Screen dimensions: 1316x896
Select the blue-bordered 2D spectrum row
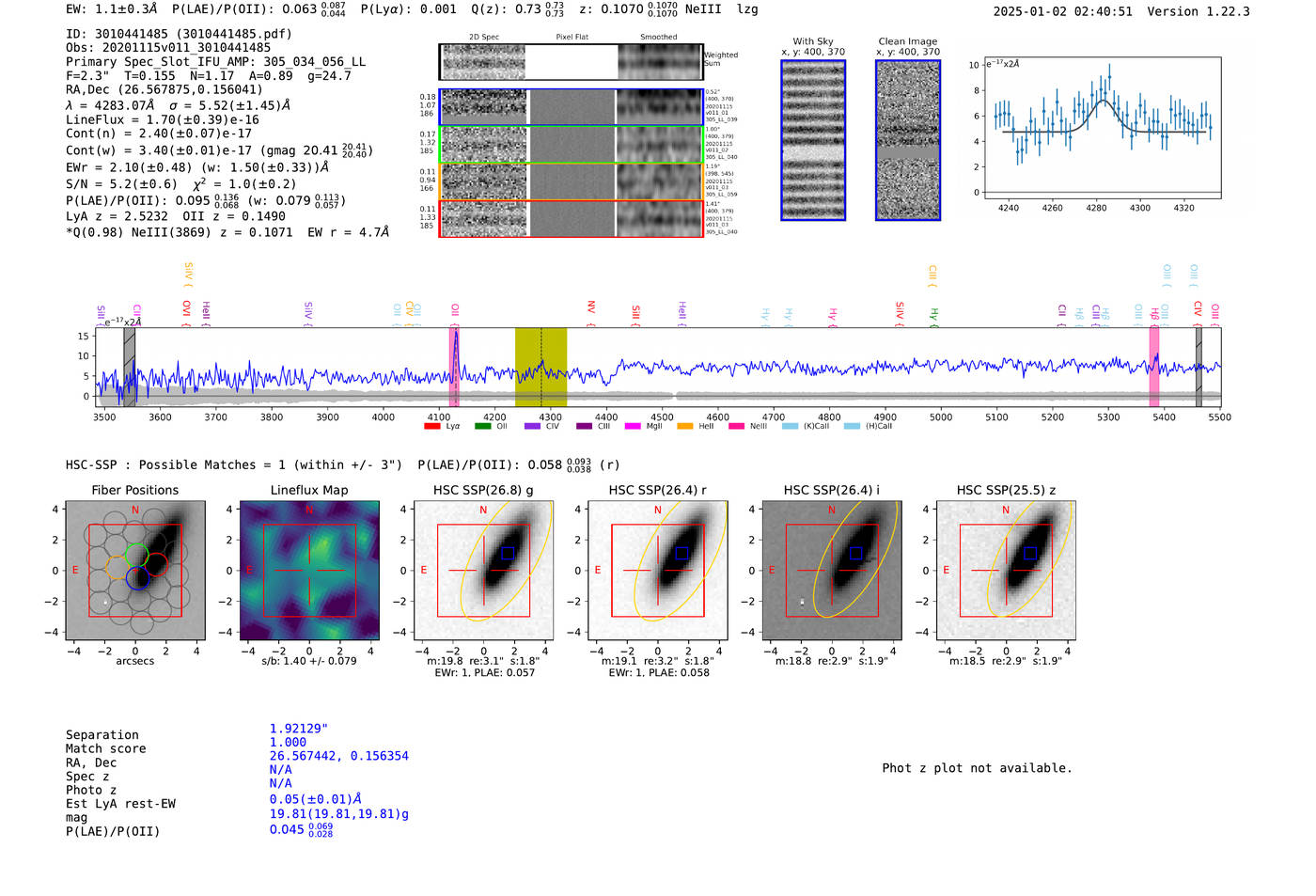572,107
